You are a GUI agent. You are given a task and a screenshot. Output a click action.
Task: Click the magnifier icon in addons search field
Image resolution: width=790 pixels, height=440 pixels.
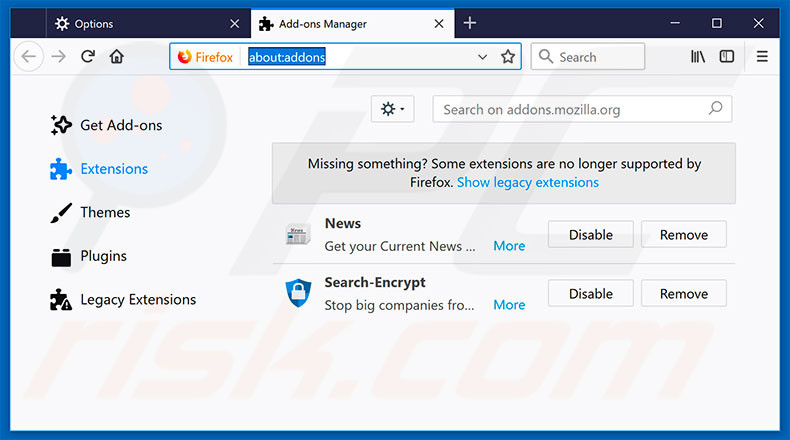(x=715, y=108)
